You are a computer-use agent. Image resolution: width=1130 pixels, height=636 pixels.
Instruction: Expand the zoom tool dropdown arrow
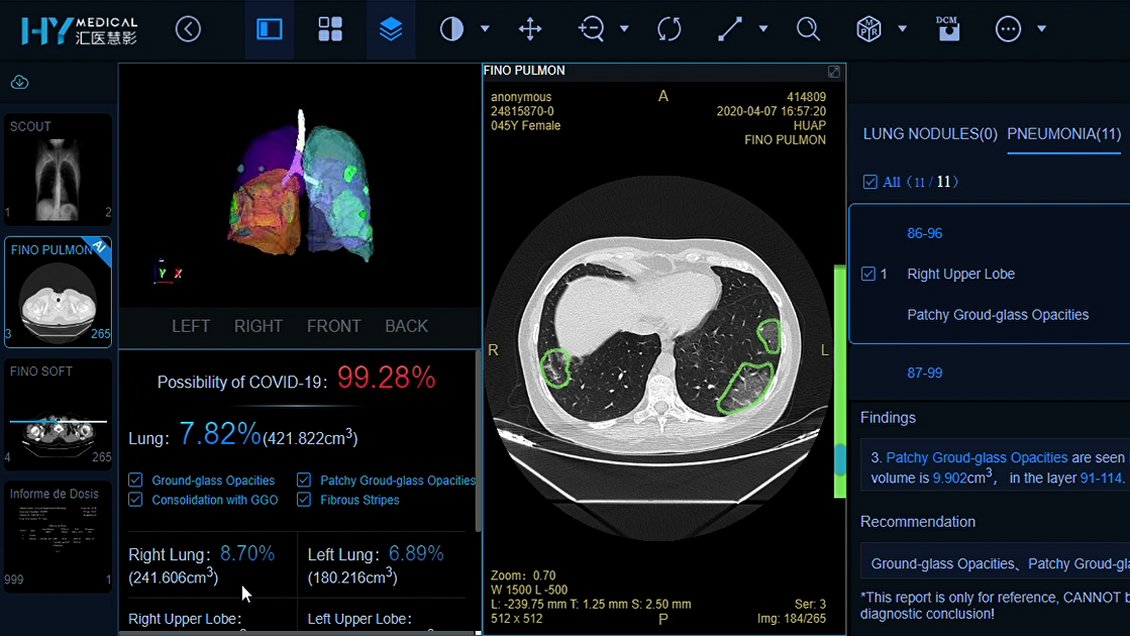pyautogui.click(x=624, y=29)
